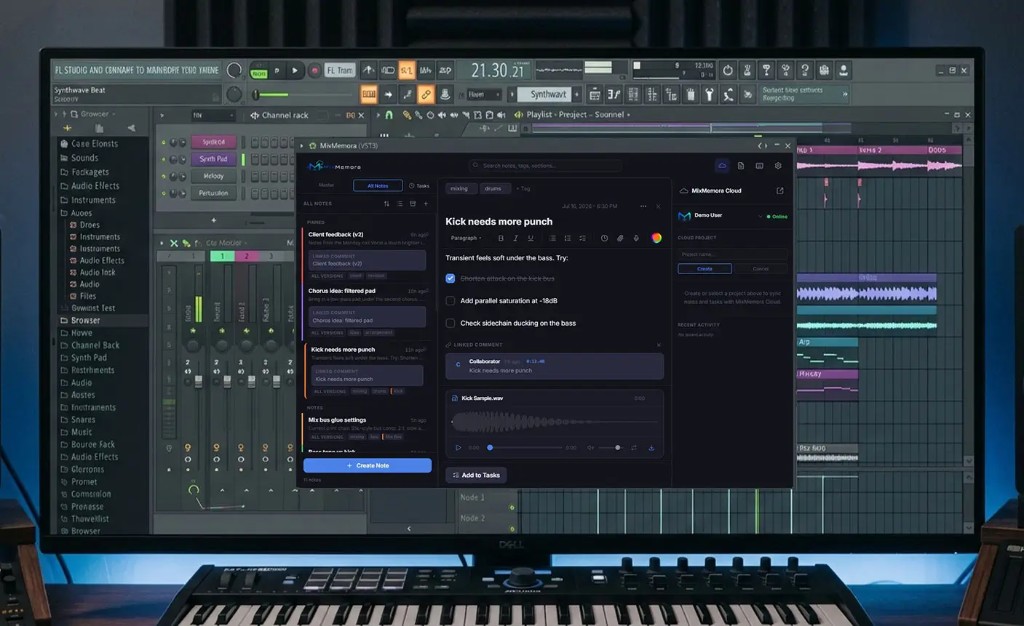This screenshot has height=626, width=1024.
Task: Attach file using paperclip icon
Action: coord(620,238)
